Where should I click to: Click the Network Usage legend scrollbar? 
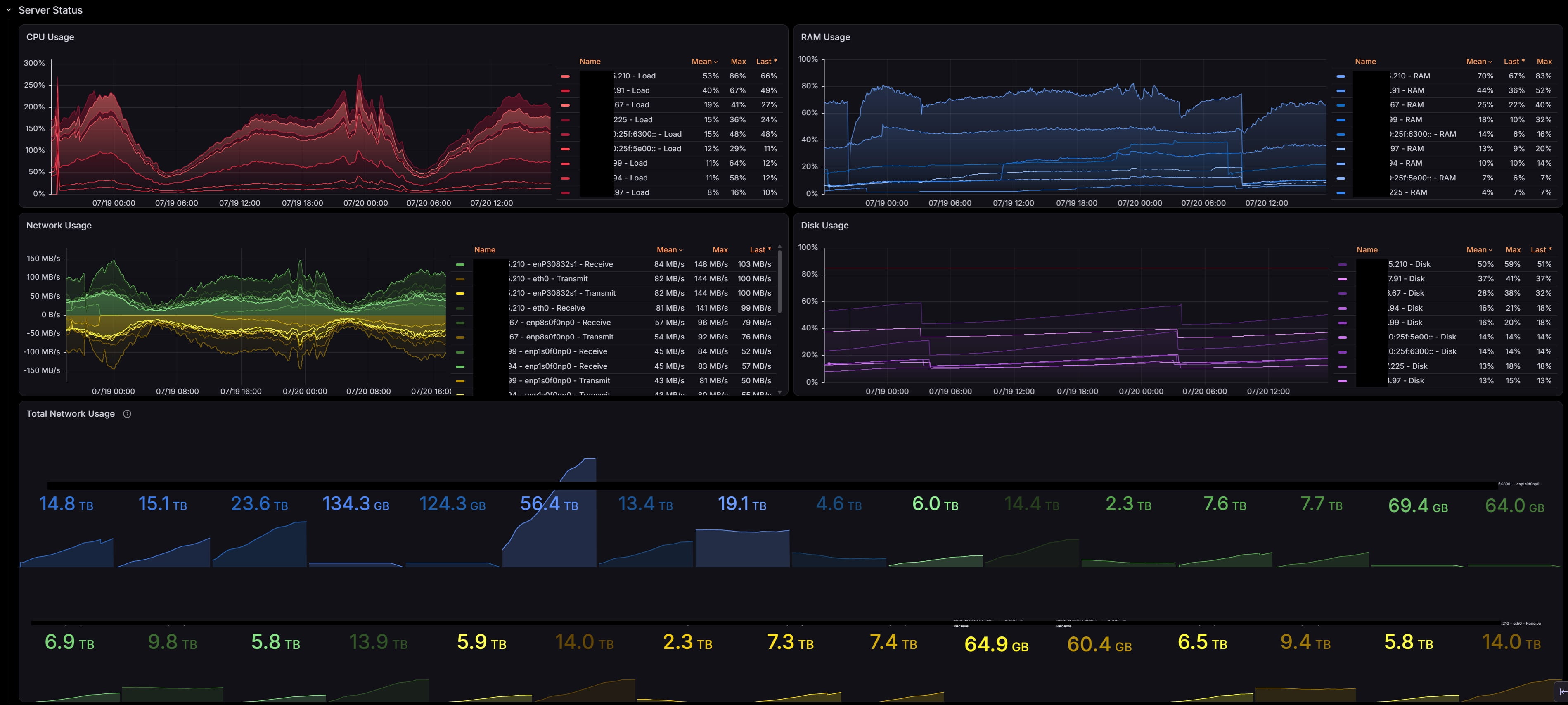[x=780, y=281]
